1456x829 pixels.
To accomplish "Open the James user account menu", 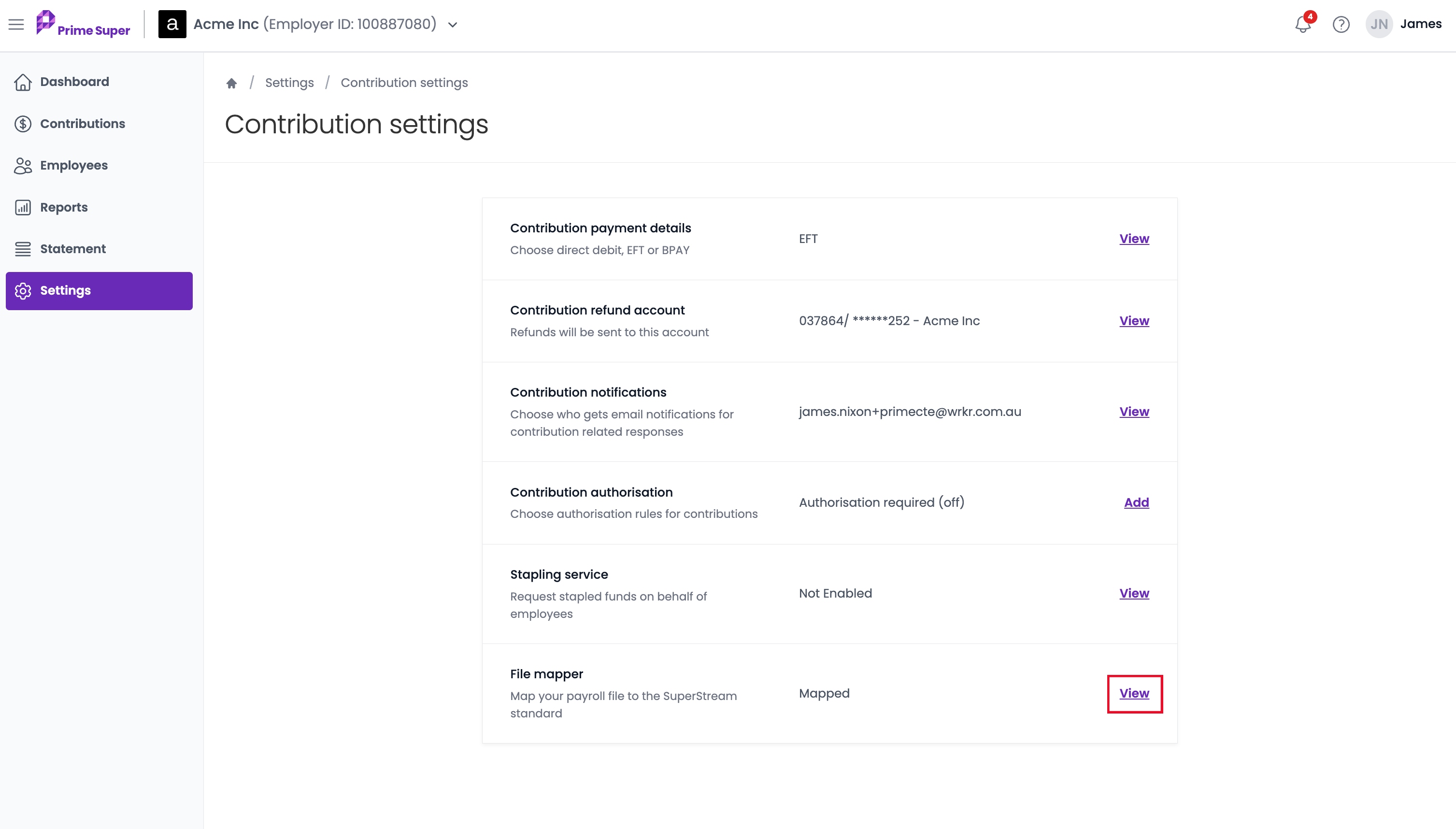I will (1421, 24).
